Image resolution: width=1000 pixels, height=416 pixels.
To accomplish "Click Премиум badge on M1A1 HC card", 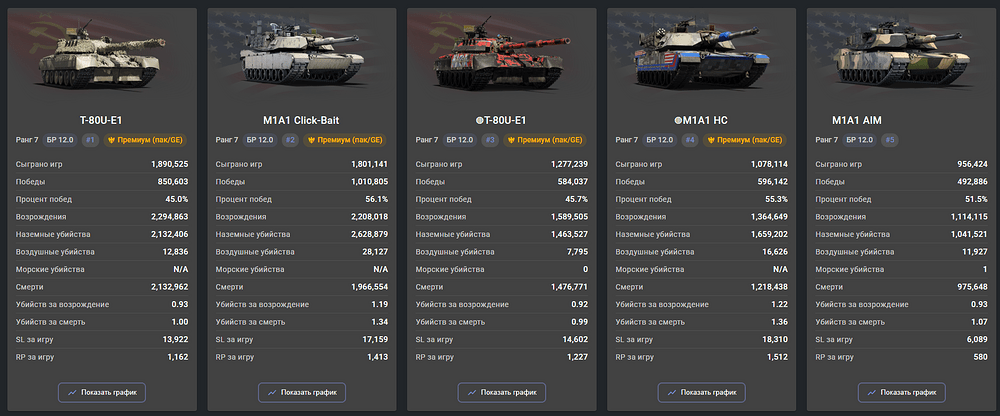I will coord(744,140).
